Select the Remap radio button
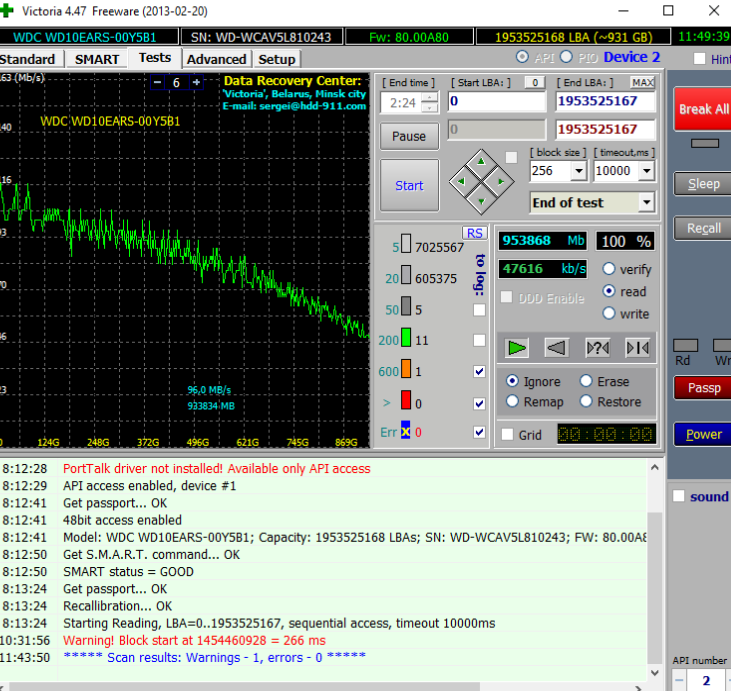The image size is (731, 691). [512, 401]
